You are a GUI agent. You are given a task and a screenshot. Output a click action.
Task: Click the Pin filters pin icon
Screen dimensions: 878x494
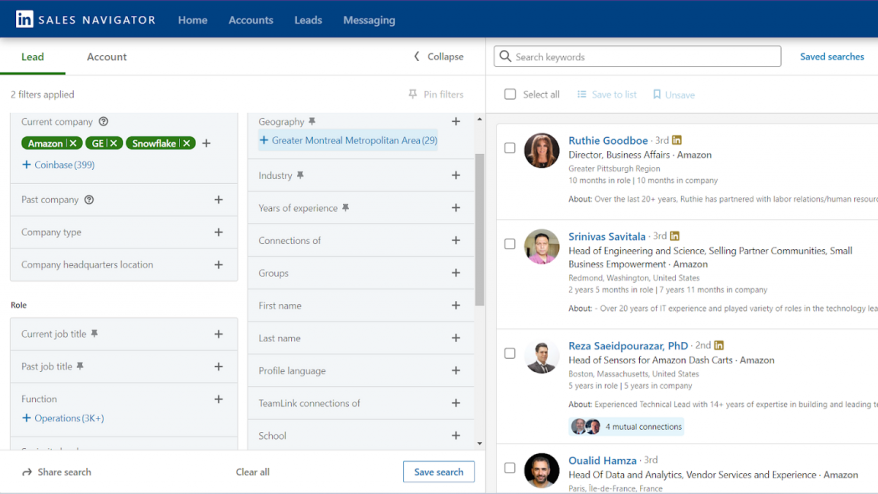pos(413,95)
